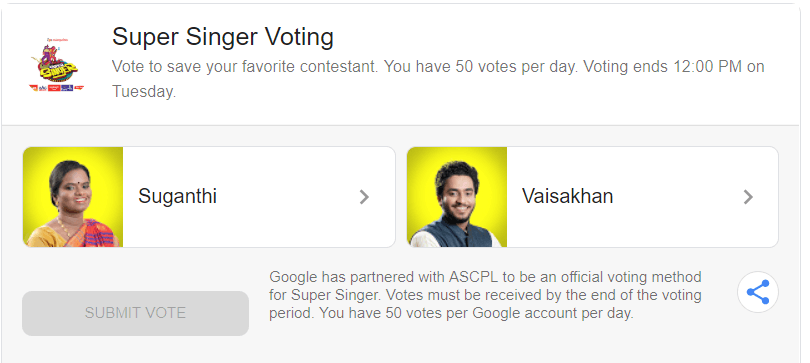This screenshot has width=810, height=363.
Task: Expand Vaisakhan's entry with the chevron arrow
Action: [748, 197]
